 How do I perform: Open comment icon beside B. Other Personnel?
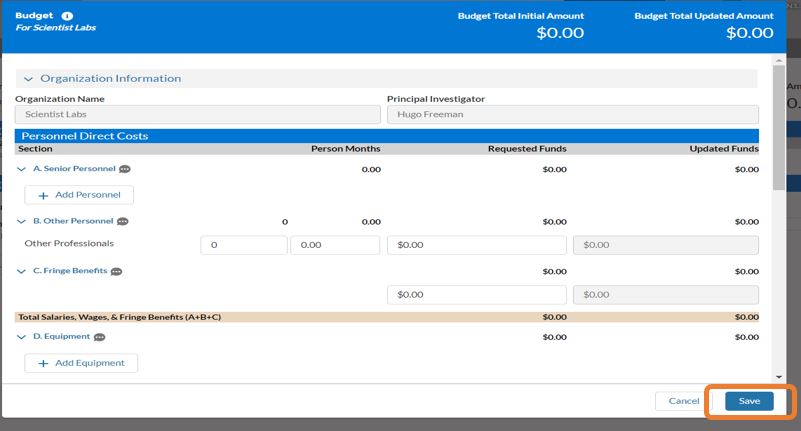pyautogui.click(x=123, y=221)
